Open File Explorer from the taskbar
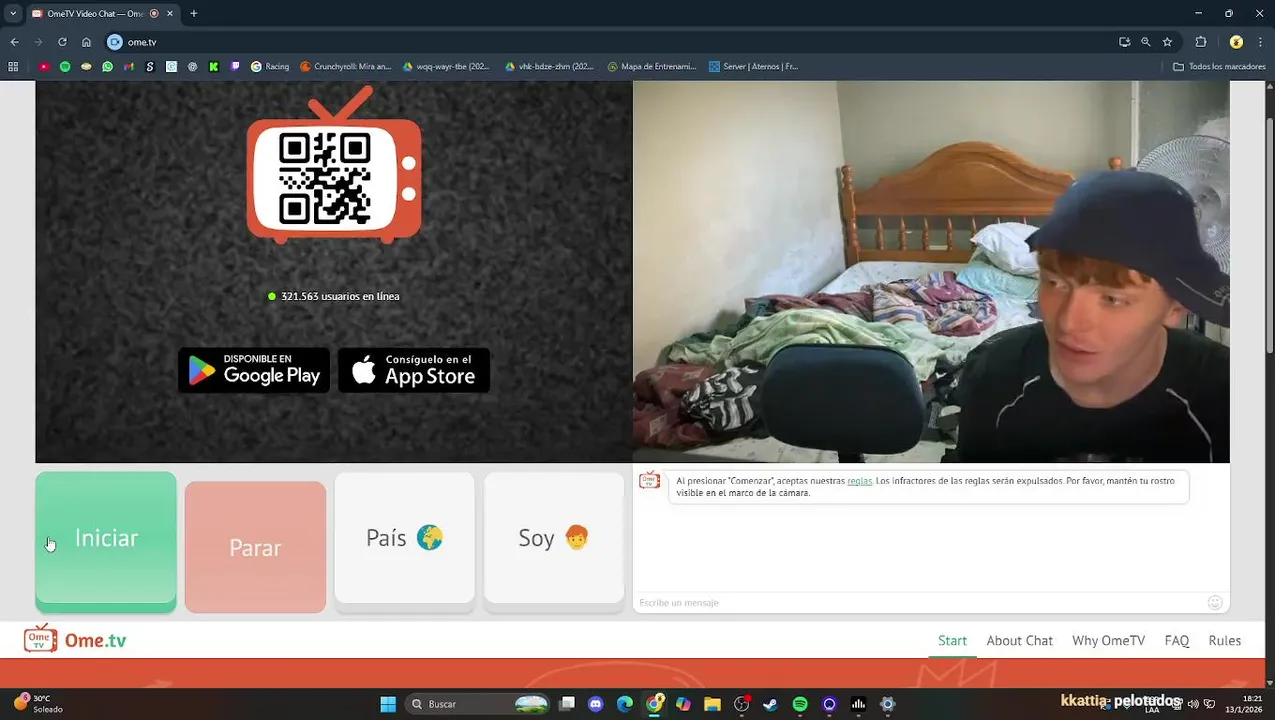The image size is (1275, 720). point(712,704)
